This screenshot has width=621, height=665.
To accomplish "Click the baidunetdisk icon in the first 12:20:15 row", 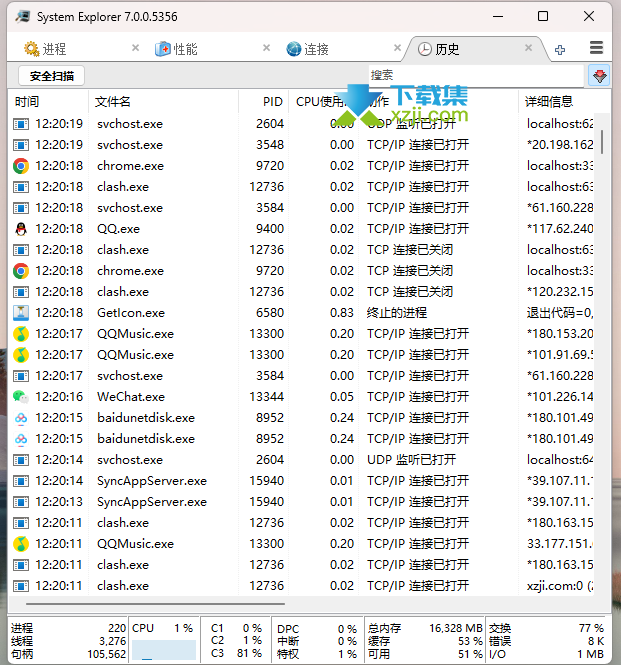I will (21, 418).
